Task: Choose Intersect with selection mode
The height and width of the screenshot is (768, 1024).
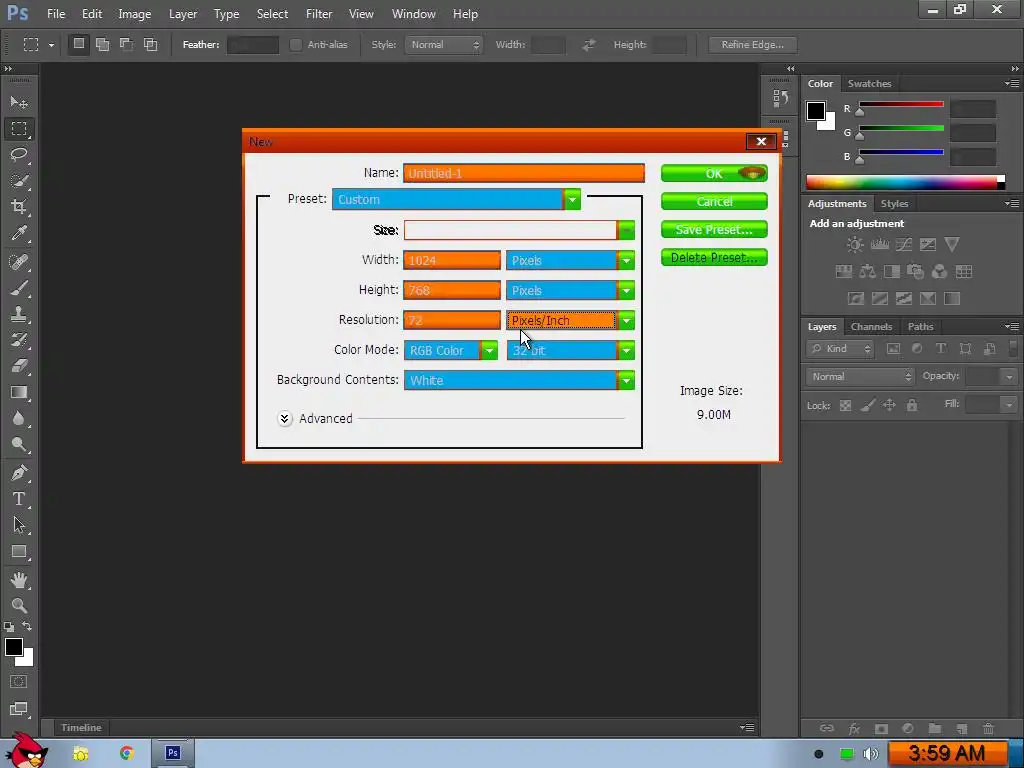Action: point(151,44)
